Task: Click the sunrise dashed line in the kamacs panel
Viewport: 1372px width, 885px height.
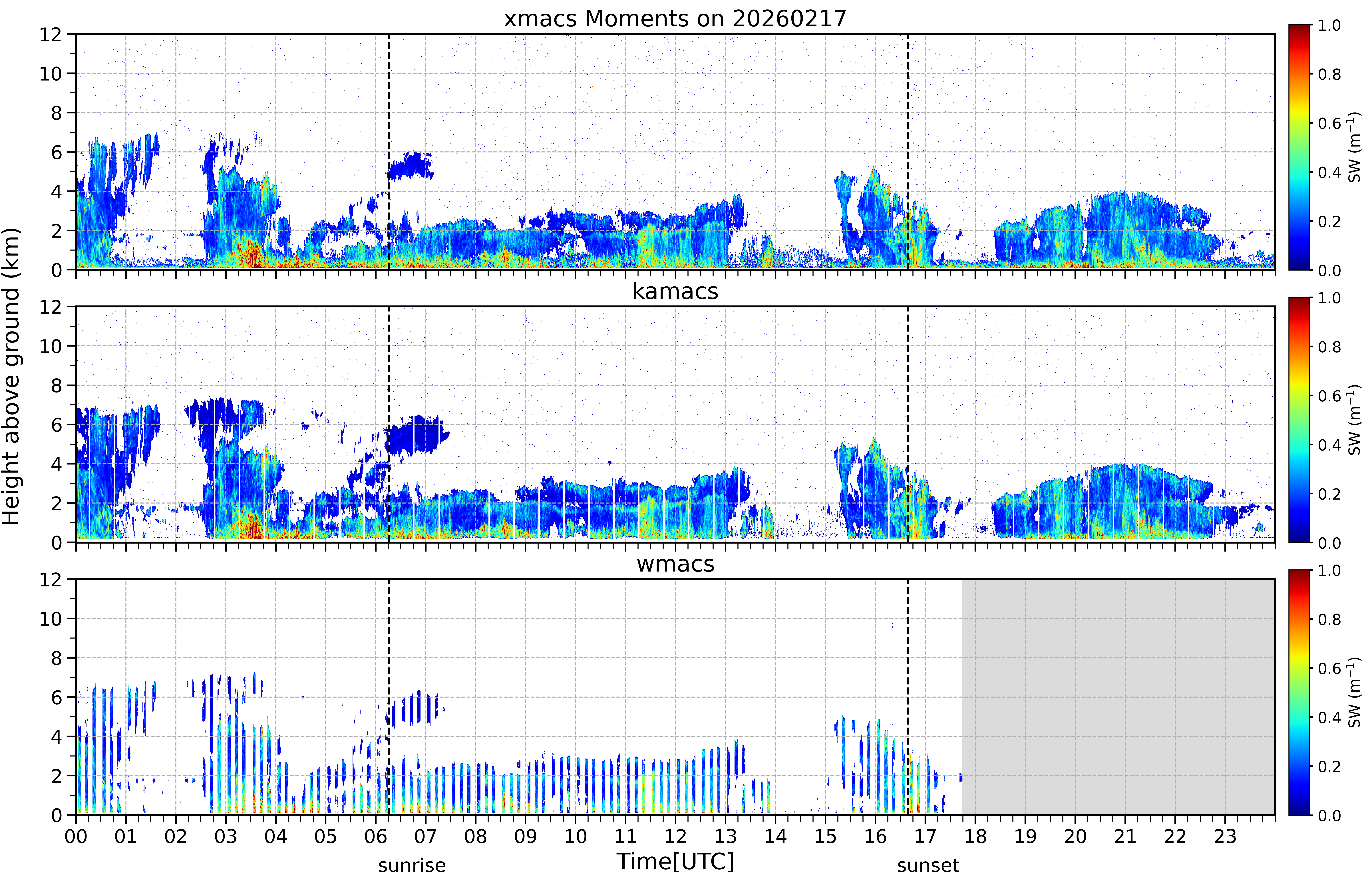Action: pos(389,424)
